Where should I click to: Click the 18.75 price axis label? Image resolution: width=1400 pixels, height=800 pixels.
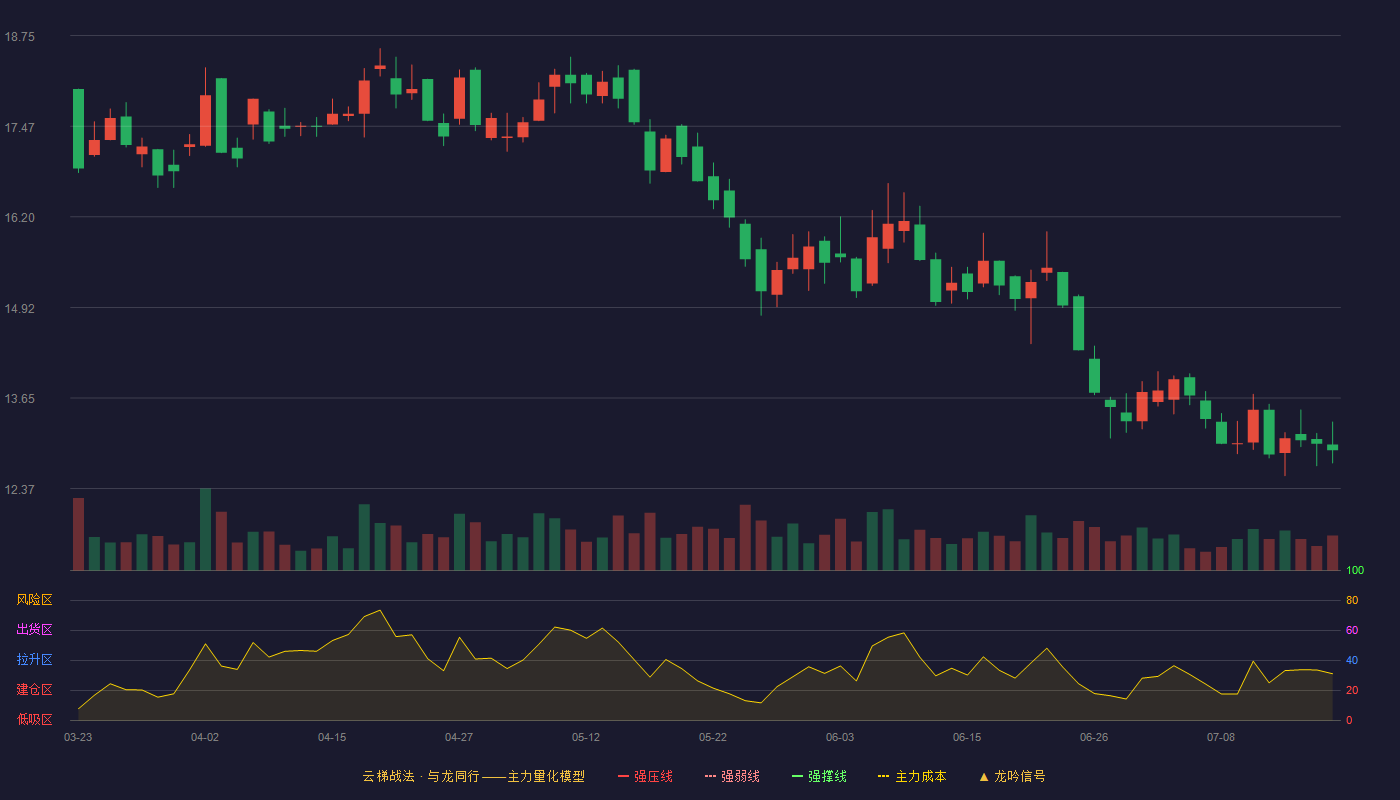(x=19, y=37)
